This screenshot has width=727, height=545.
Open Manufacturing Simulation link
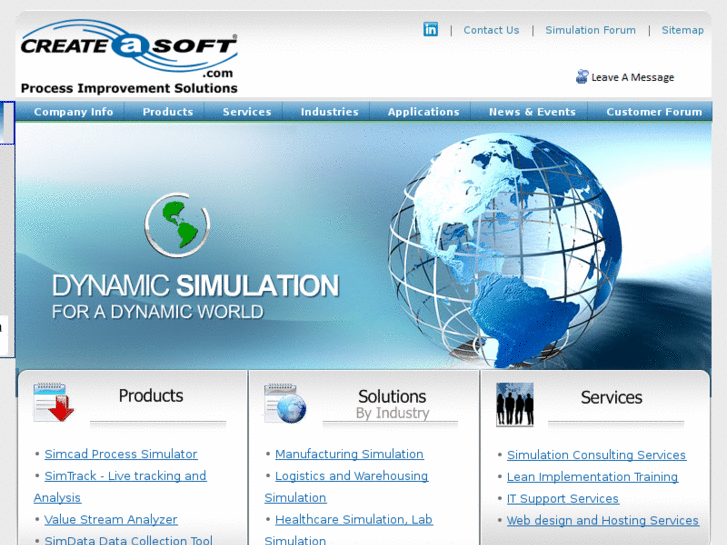coord(349,454)
